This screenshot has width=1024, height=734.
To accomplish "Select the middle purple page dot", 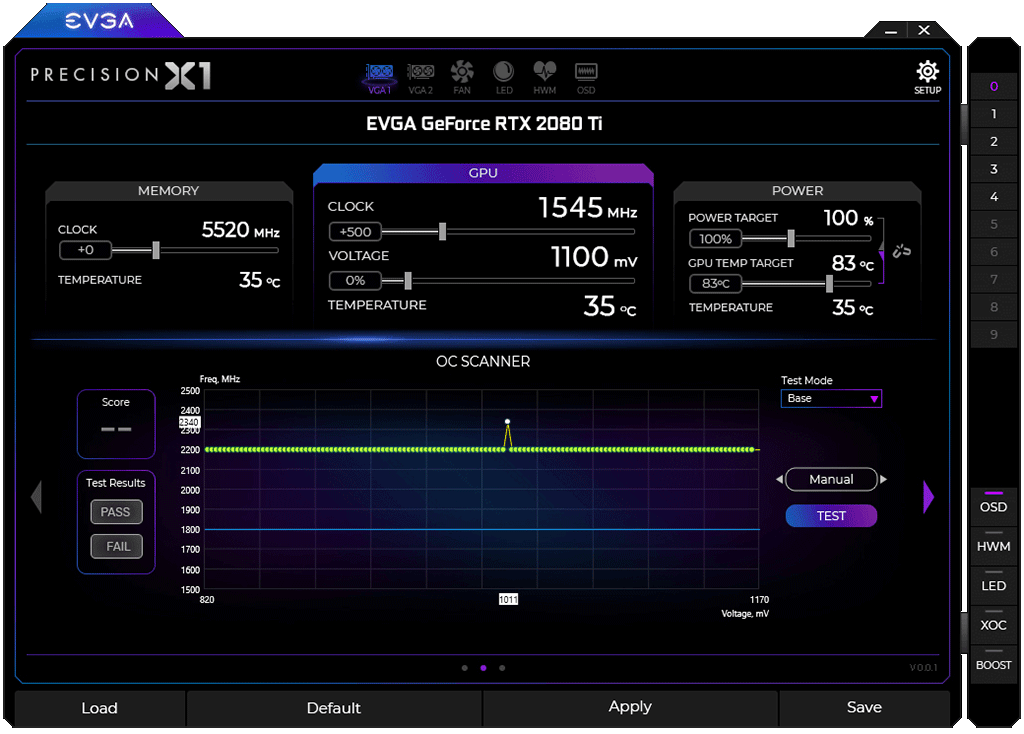I will click(x=483, y=668).
